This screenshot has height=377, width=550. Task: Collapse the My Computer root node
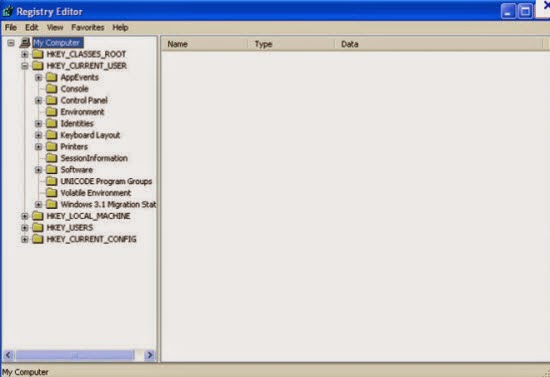(x=11, y=43)
